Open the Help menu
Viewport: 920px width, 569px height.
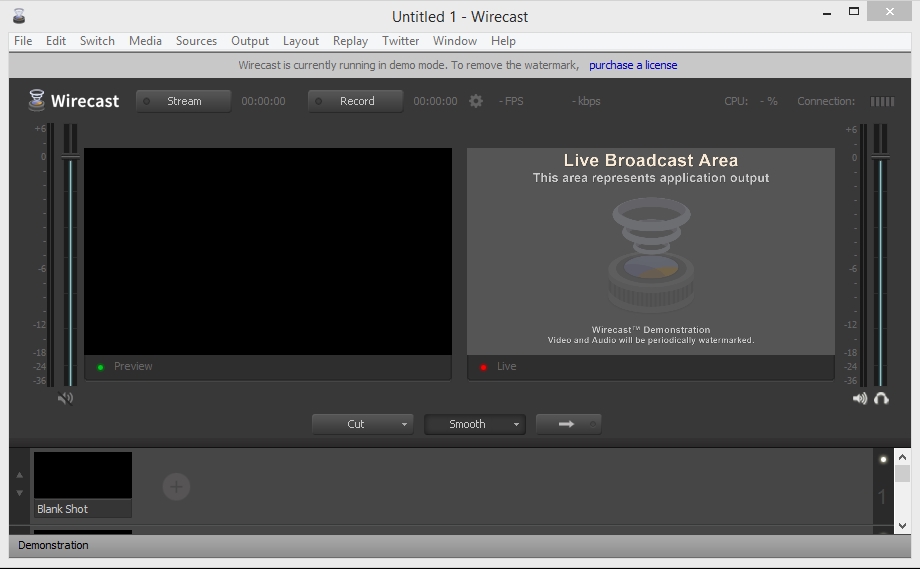[503, 41]
